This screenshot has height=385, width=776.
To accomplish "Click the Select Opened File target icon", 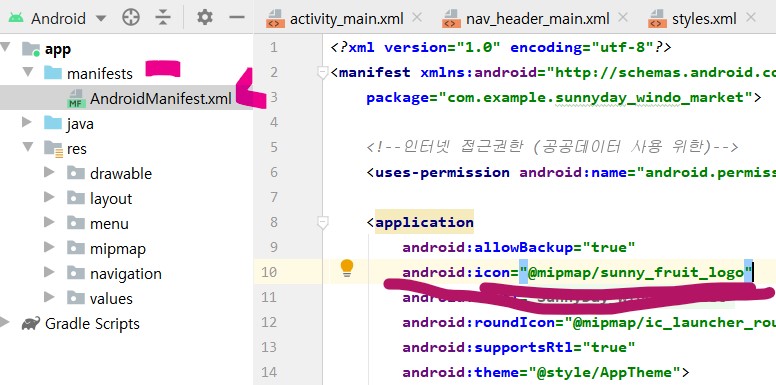I will (131, 18).
